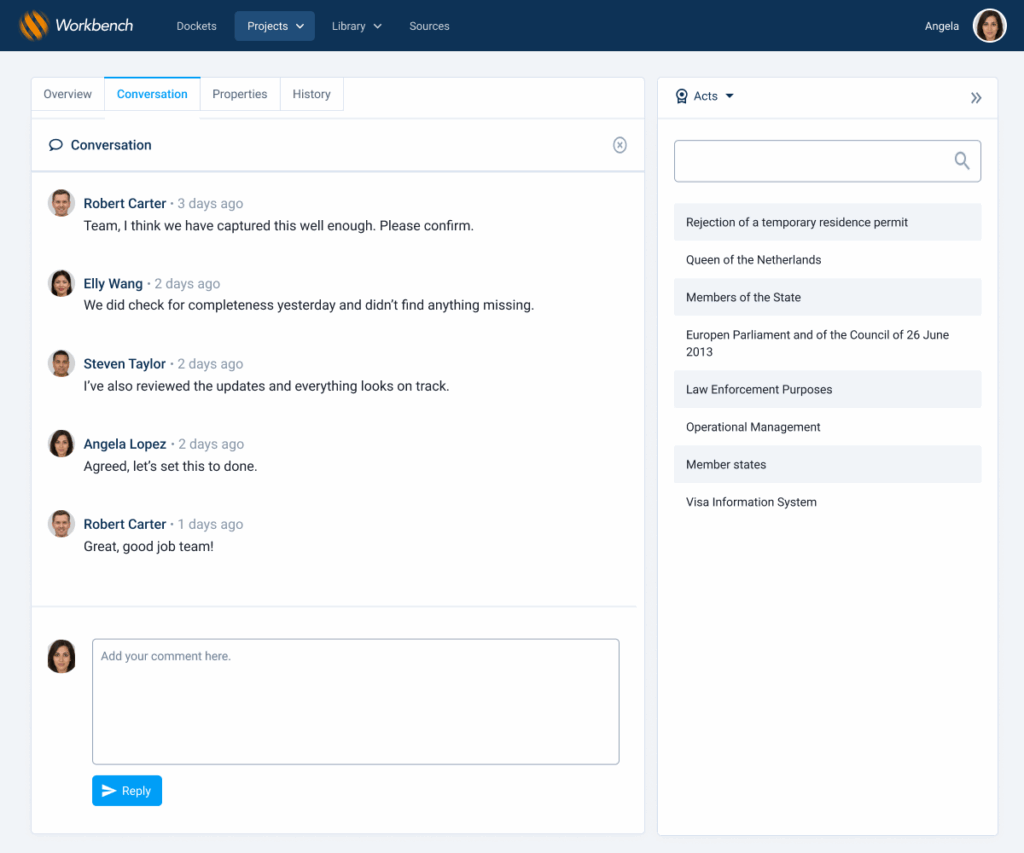
Task: Click Elly Wang's avatar in the conversation
Action: click(x=62, y=283)
